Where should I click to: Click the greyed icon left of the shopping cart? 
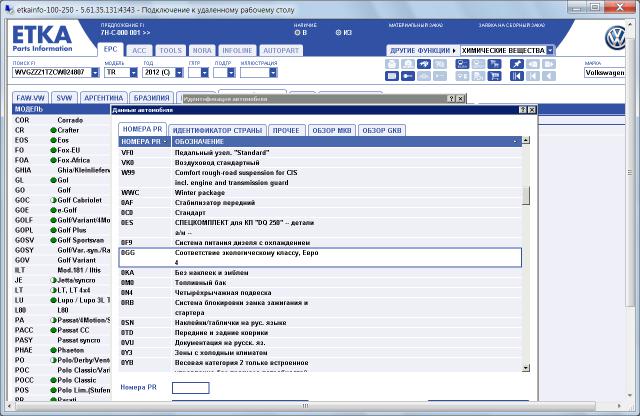478,76
